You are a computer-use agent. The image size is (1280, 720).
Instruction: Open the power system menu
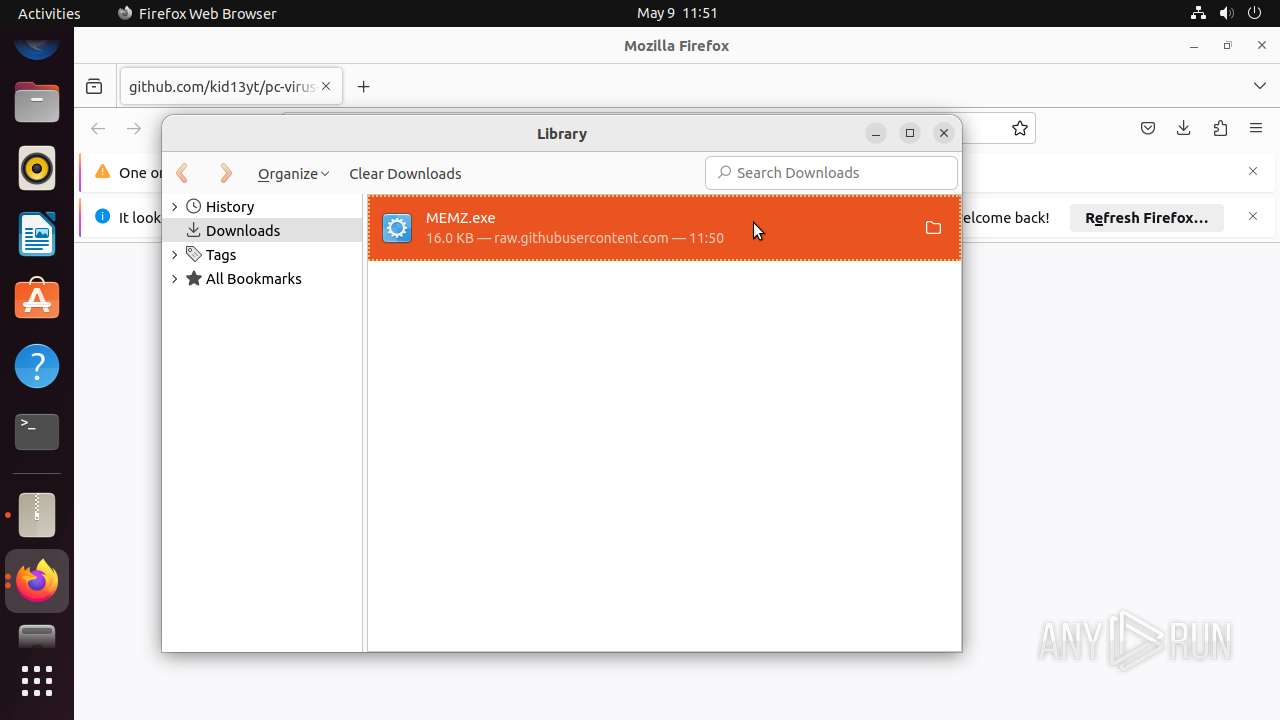[1254, 13]
